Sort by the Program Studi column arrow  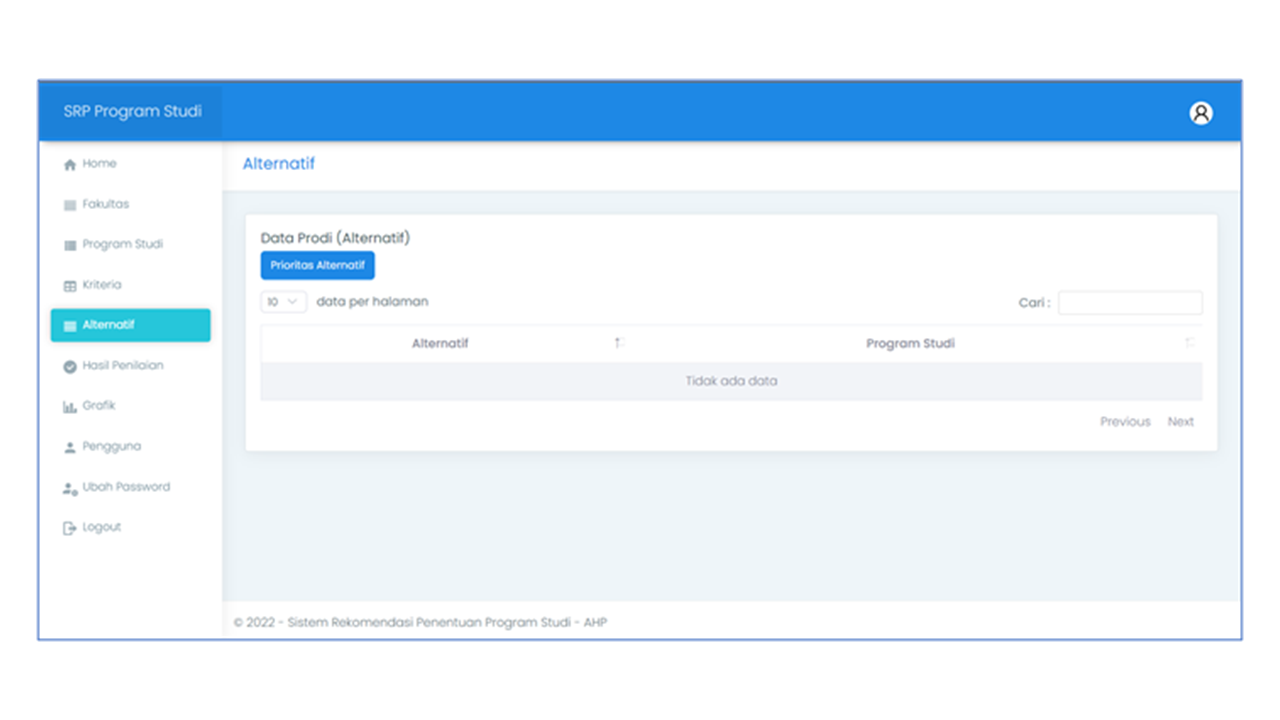(x=1189, y=343)
